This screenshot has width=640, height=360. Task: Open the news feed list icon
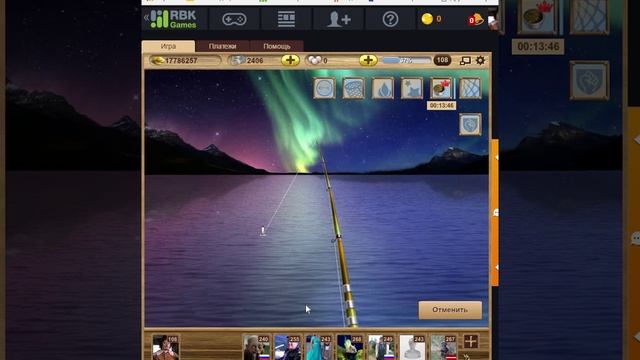286,19
